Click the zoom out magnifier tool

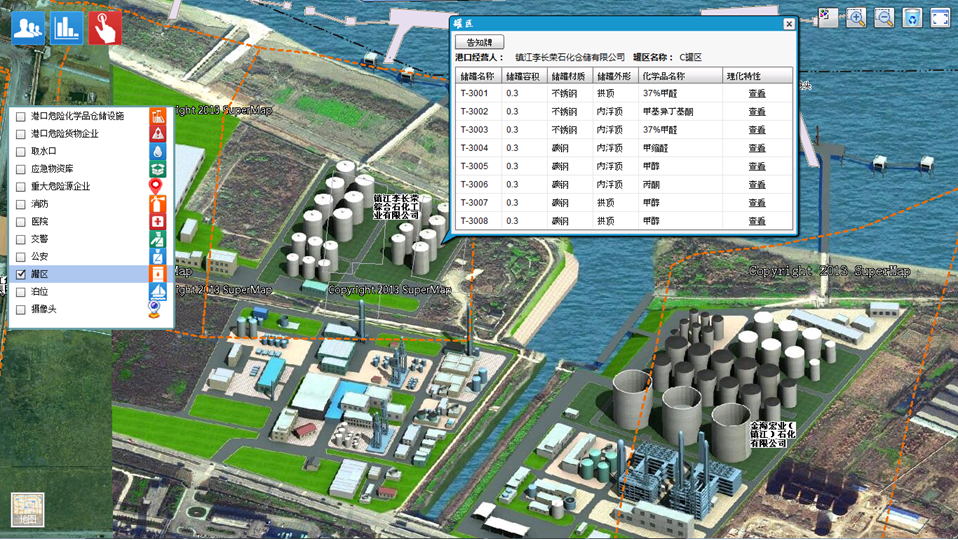click(884, 17)
